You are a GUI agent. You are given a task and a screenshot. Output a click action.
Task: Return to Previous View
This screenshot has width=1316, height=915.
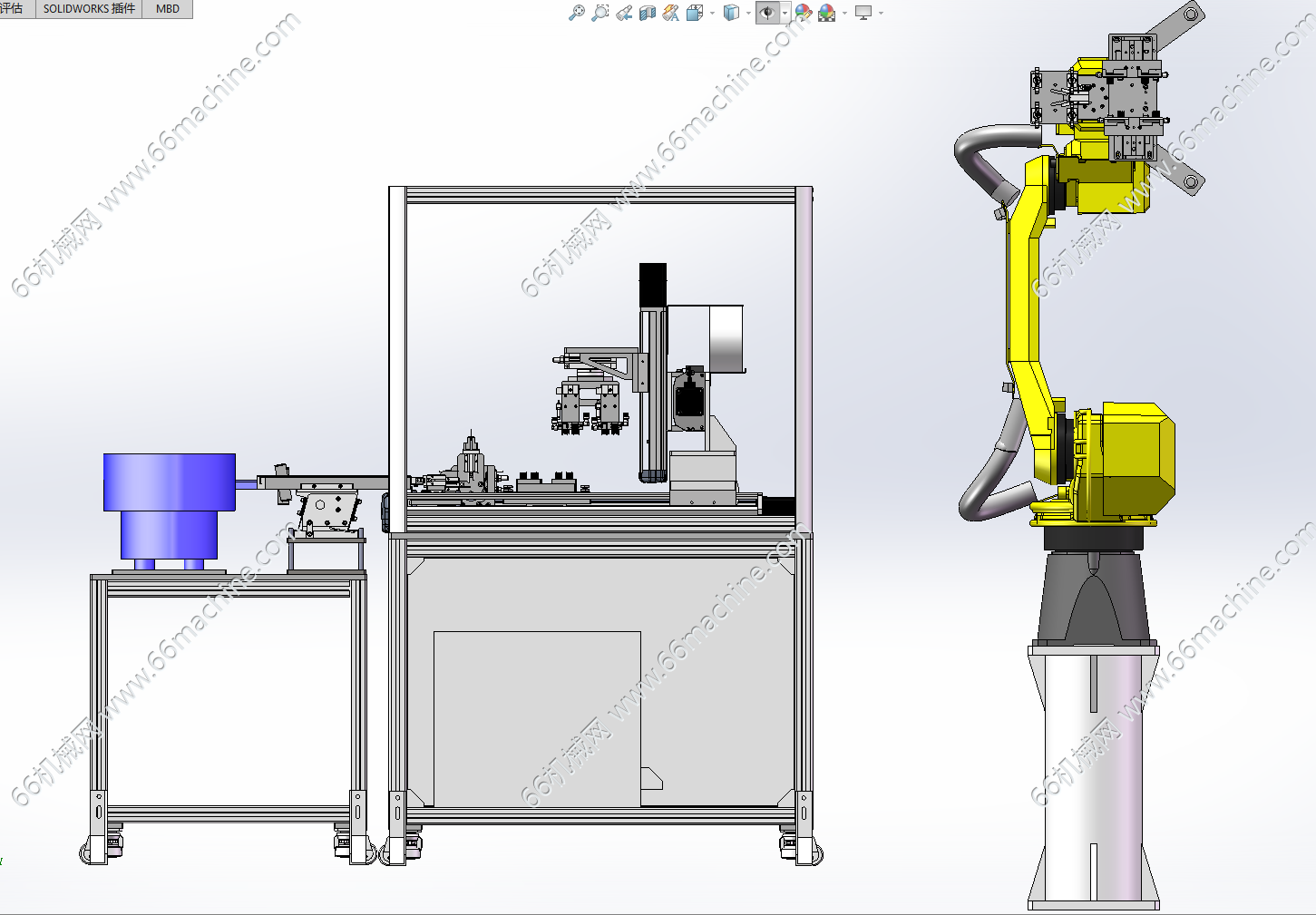624,13
